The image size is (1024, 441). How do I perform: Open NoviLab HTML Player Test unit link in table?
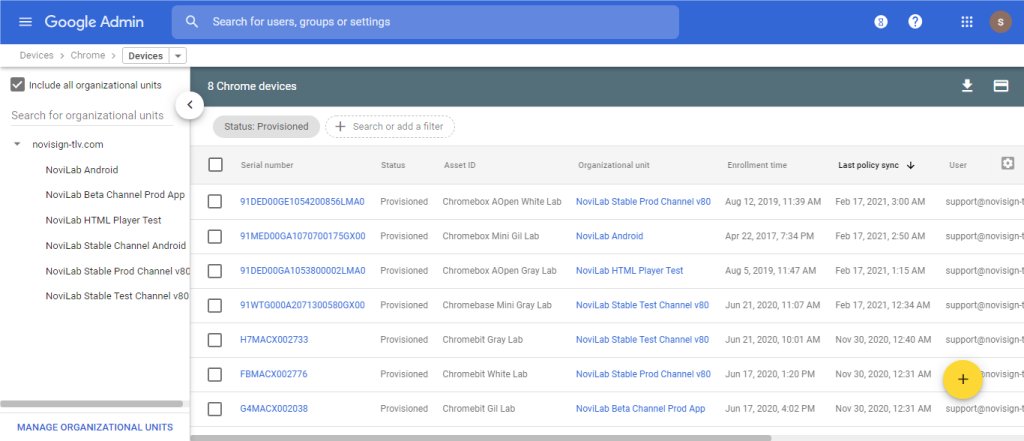coord(630,270)
